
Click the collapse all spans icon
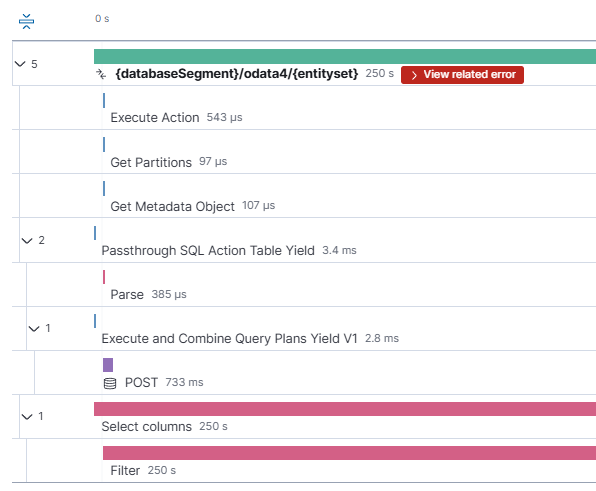tap(26, 21)
